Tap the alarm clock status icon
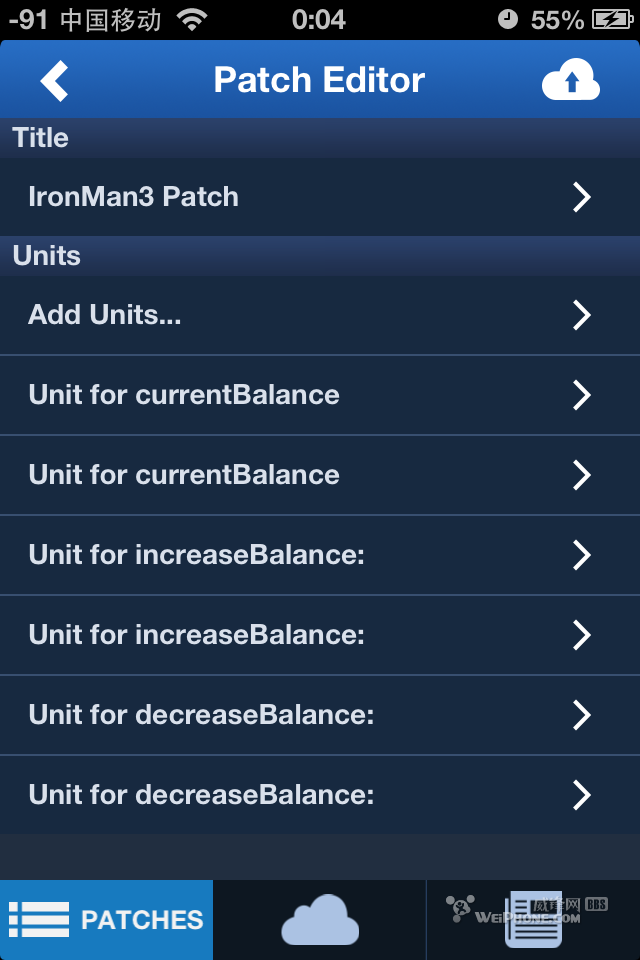Screen dimensions: 640x960 click(508, 19)
